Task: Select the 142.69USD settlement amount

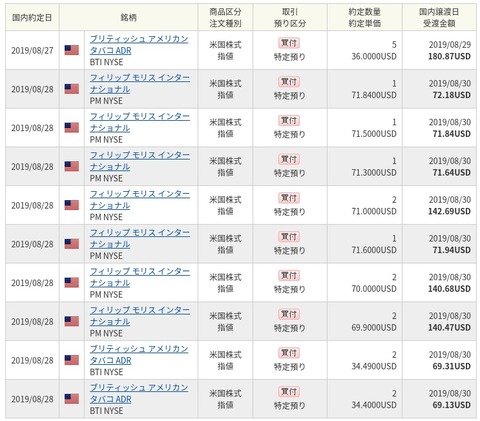Action: 449,211
